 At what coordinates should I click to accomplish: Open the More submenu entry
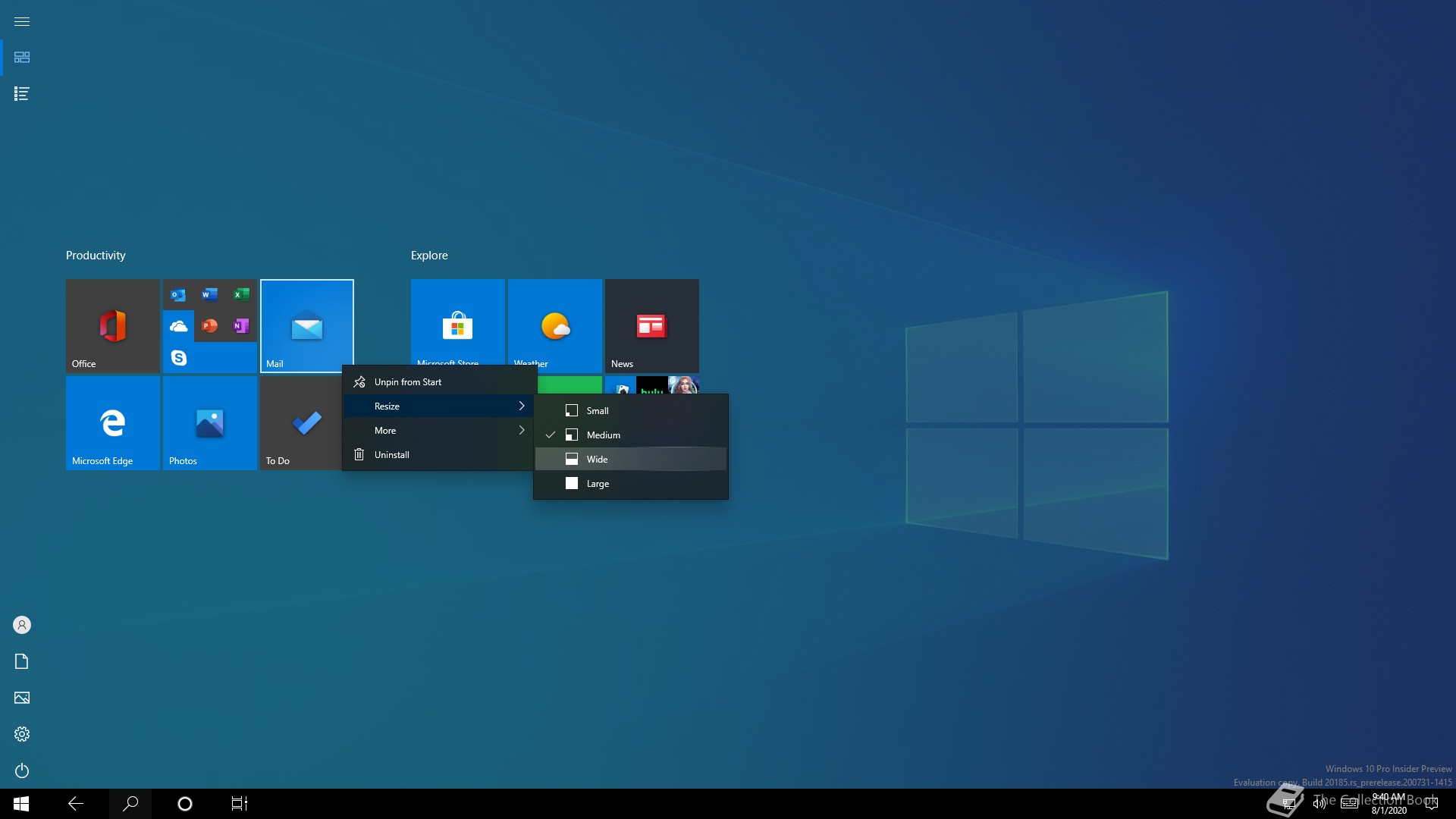point(438,431)
